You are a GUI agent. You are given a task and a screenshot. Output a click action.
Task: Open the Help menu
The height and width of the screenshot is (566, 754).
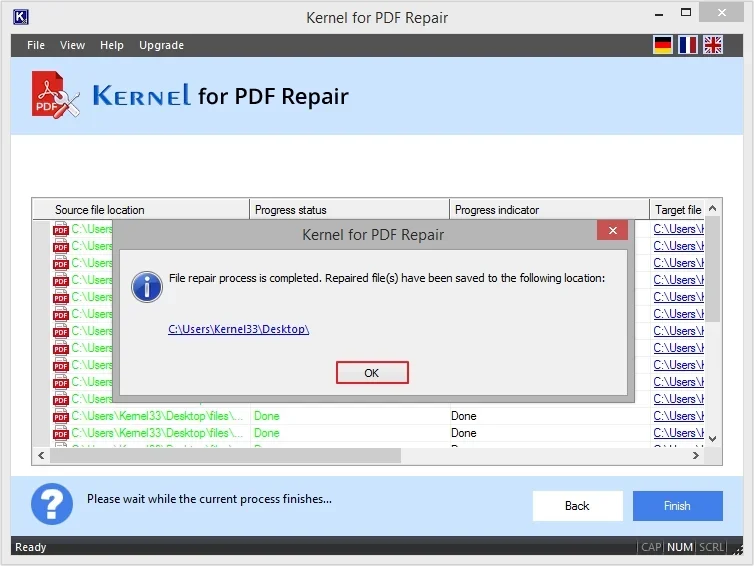pyautogui.click(x=112, y=45)
